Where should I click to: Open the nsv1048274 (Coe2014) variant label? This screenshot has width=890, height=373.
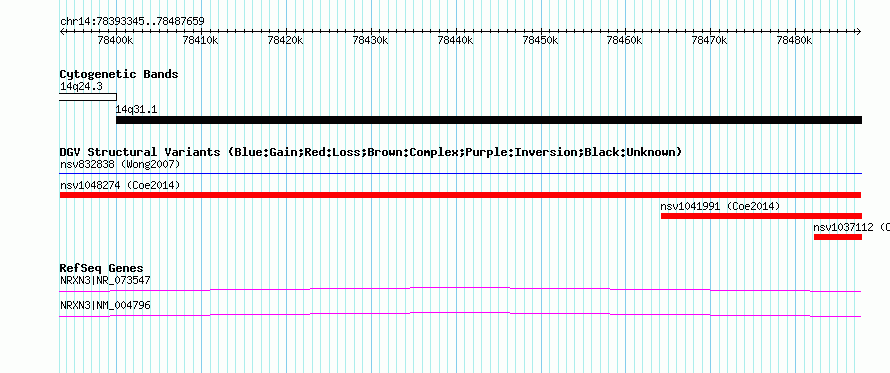(x=120, y=186)
